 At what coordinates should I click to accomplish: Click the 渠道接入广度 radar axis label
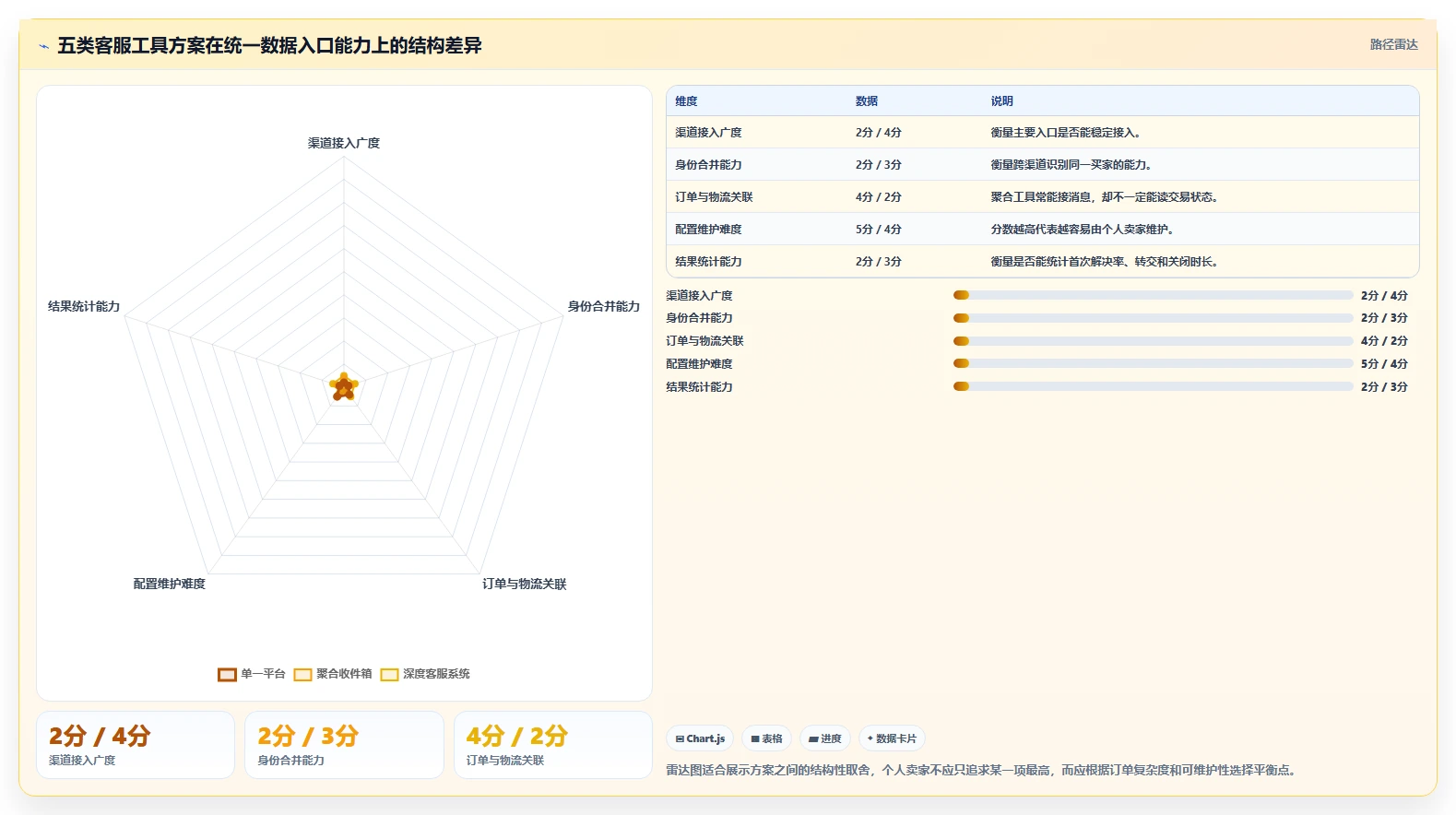pyautogui.click(x=344, y=143)
